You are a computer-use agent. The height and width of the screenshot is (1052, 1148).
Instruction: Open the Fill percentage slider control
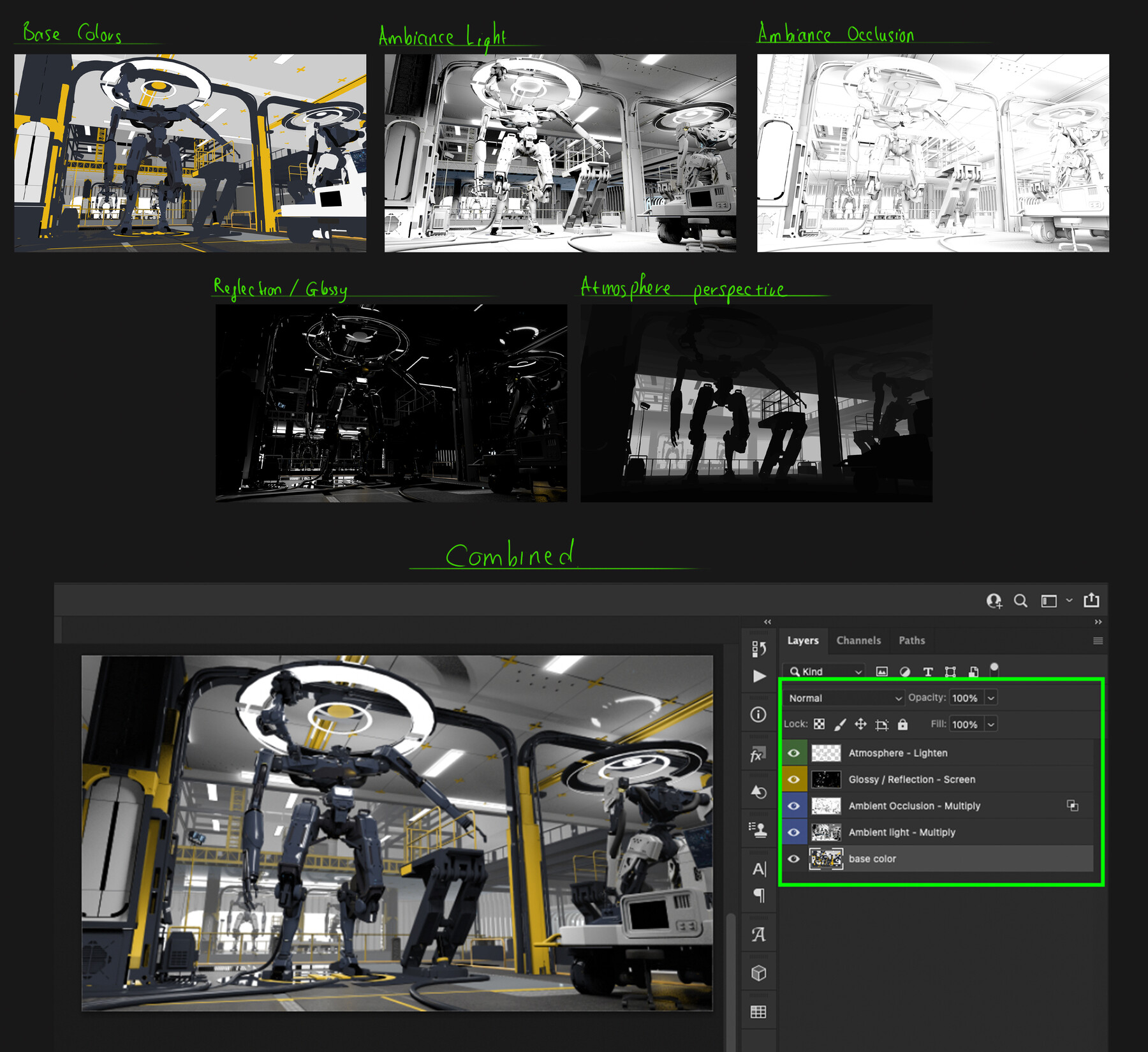point(990,724)
